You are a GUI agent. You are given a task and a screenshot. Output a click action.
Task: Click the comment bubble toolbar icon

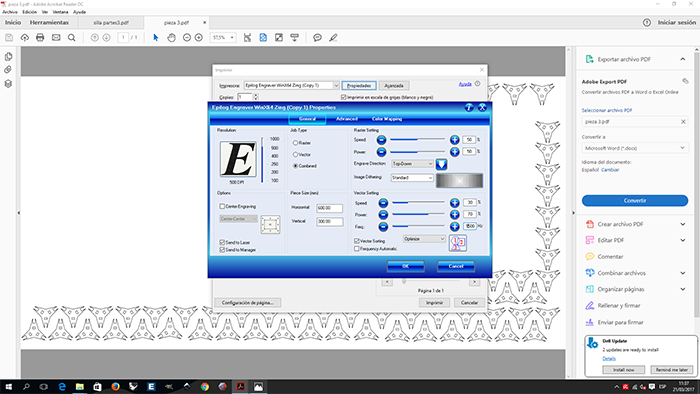pos(317,38)
